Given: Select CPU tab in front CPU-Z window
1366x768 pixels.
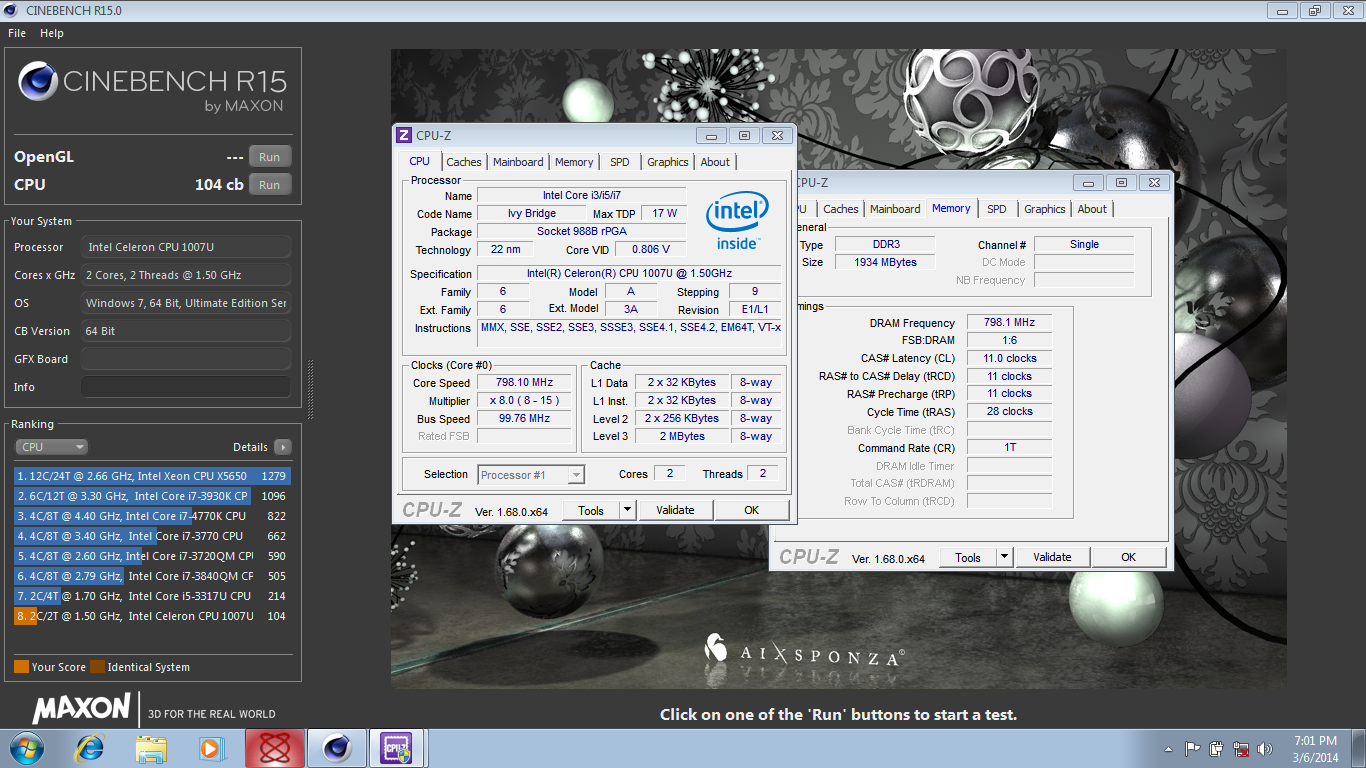Looking at the screenshot, I should coord(420,161).
